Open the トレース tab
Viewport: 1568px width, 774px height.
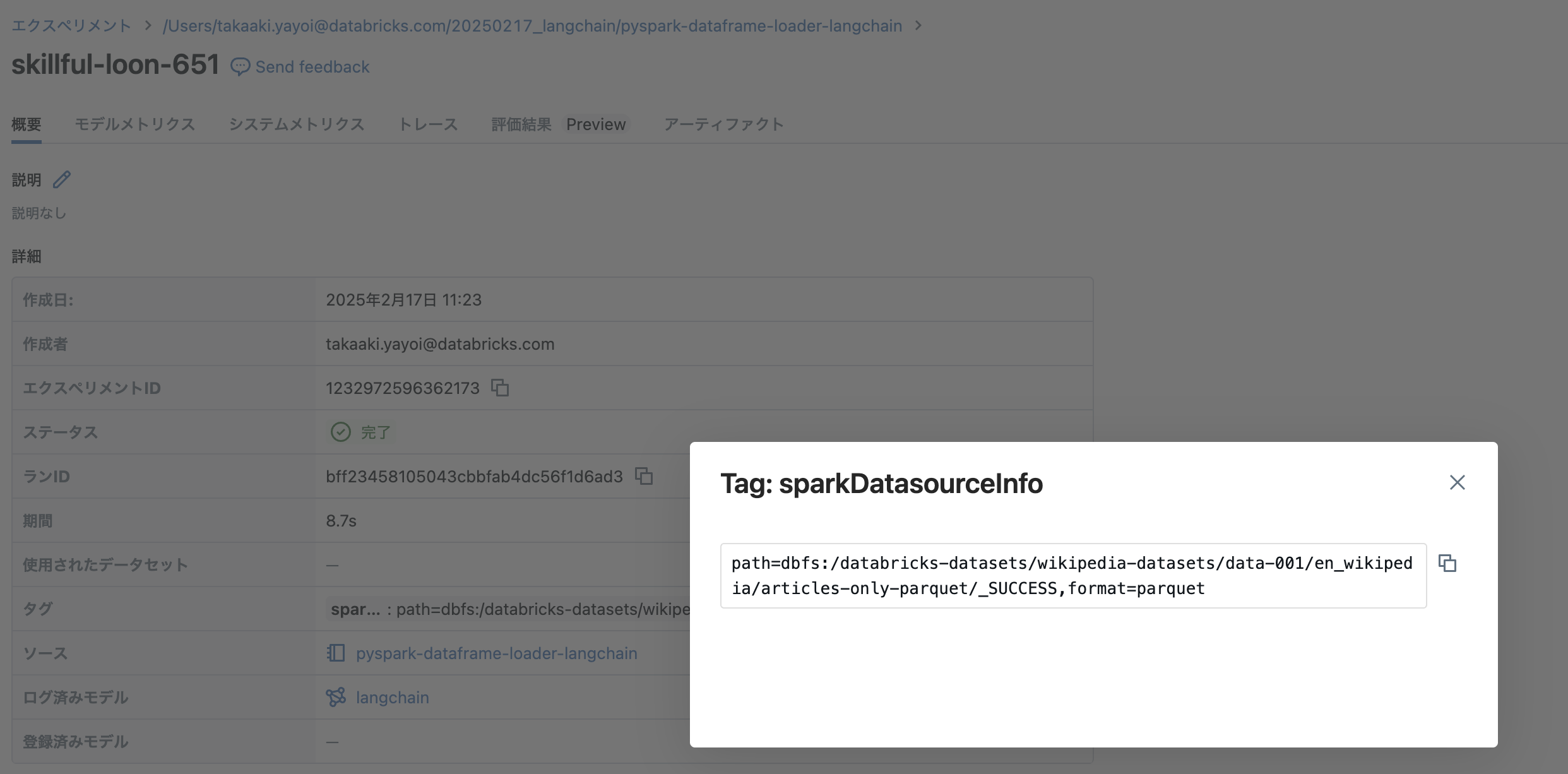click(x=428, y=124)
